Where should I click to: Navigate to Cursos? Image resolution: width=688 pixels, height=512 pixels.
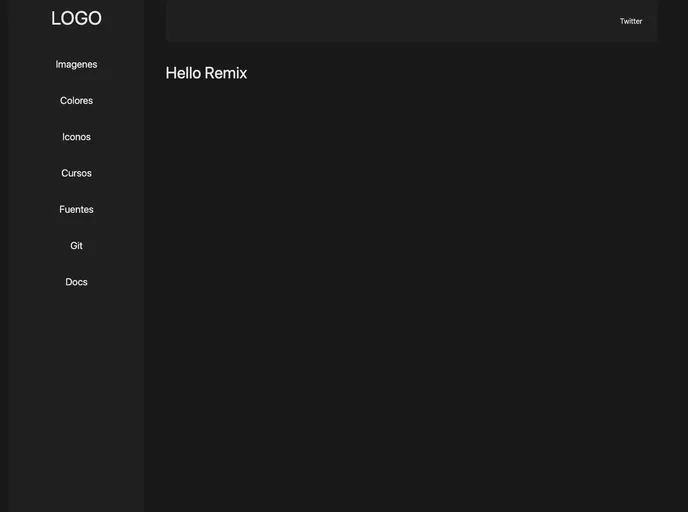point(76,173)
